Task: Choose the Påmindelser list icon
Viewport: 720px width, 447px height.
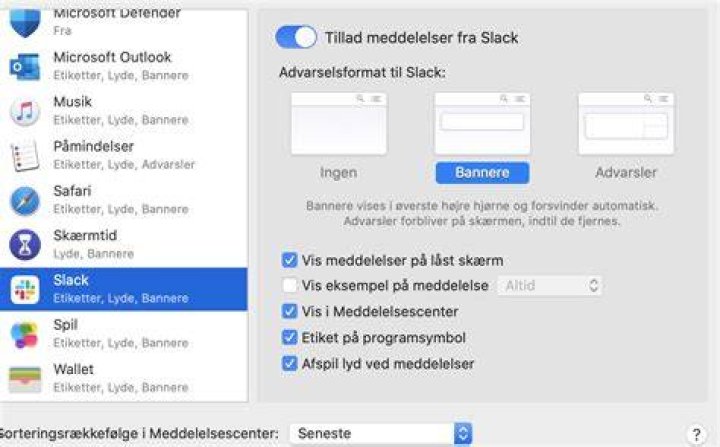Action: pos(25,156)
